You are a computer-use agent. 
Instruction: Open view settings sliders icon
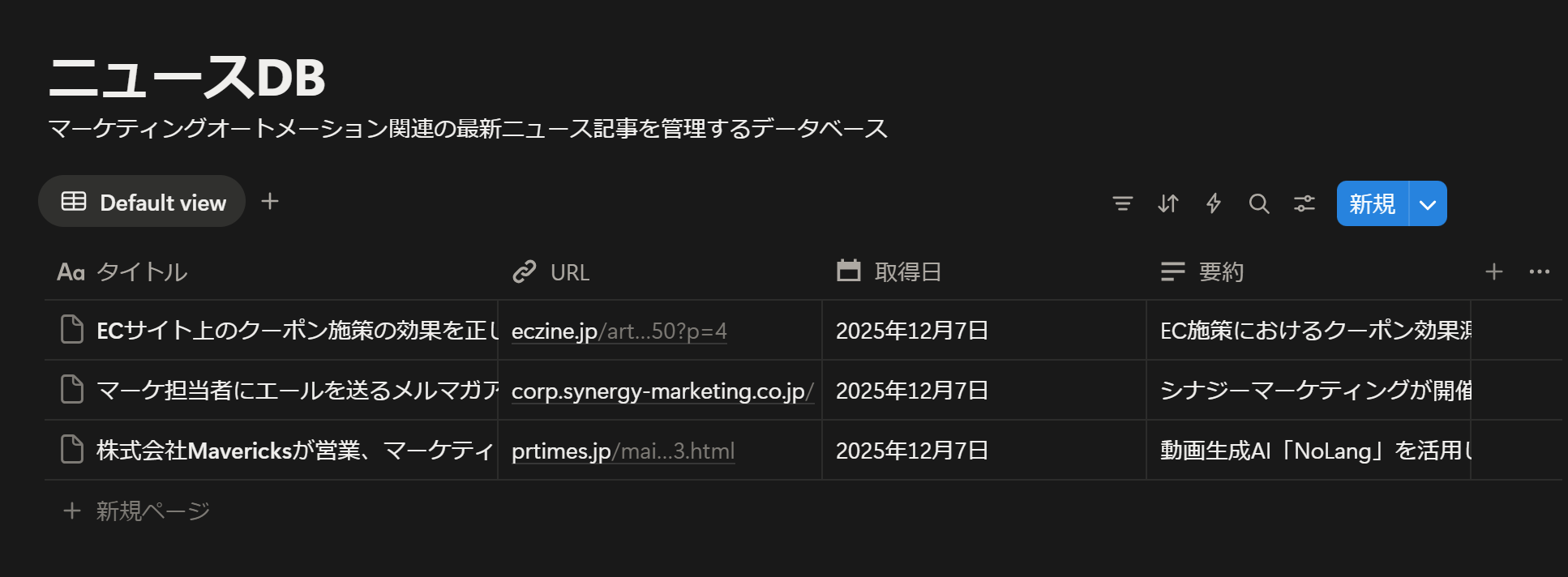point(1304,203)
